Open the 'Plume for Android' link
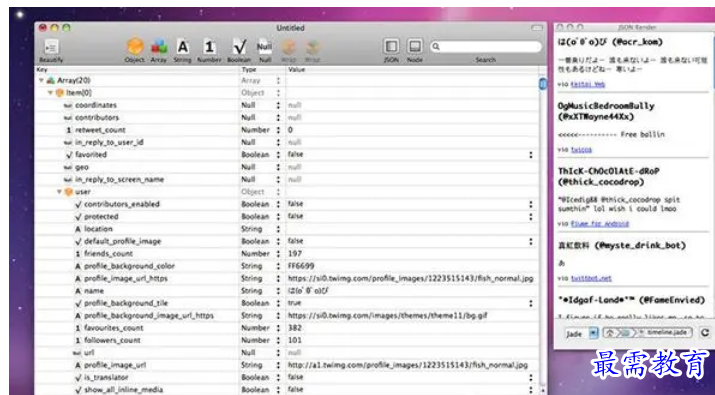This screenshot has height=395, width=715. point(600,224)
